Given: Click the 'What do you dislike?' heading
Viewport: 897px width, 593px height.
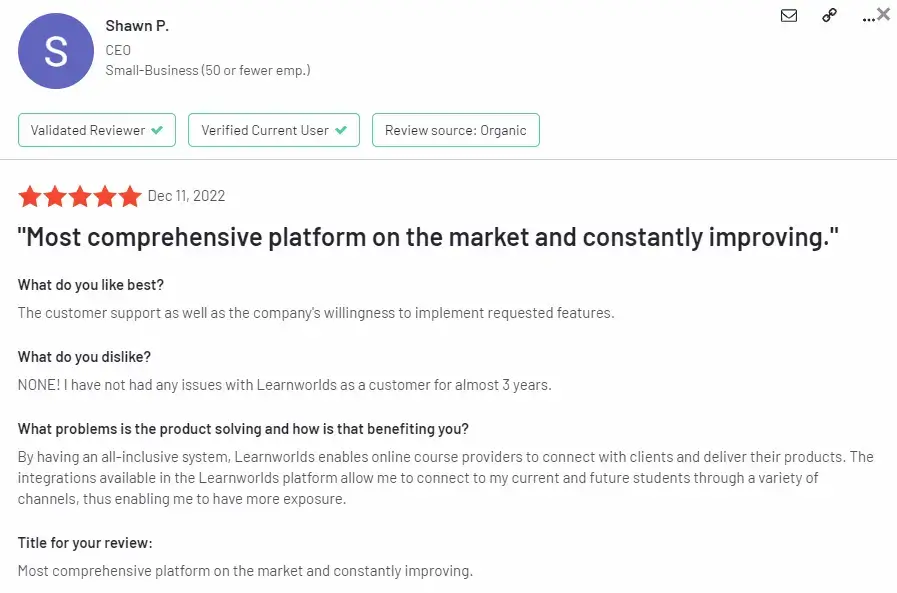Looking at the screenshot, I should [x=84, y=357].
